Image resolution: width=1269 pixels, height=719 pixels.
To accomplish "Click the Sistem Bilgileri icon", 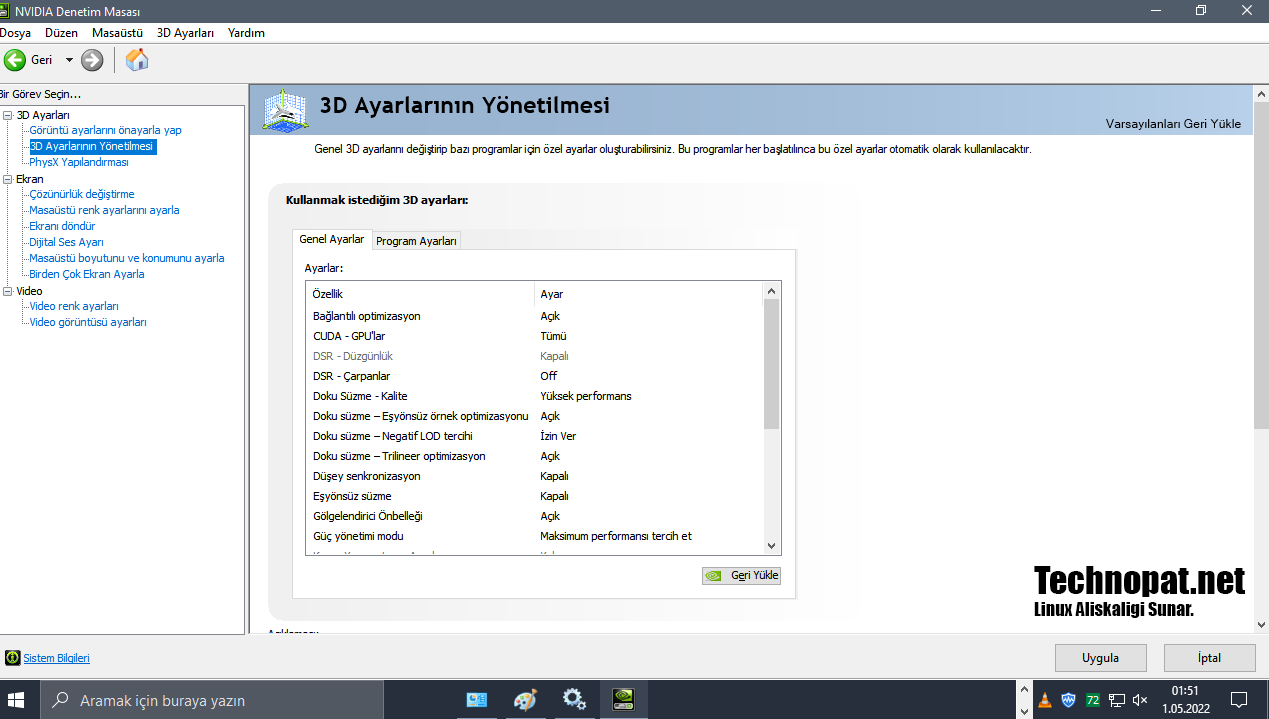I will (x=12, y=658).
